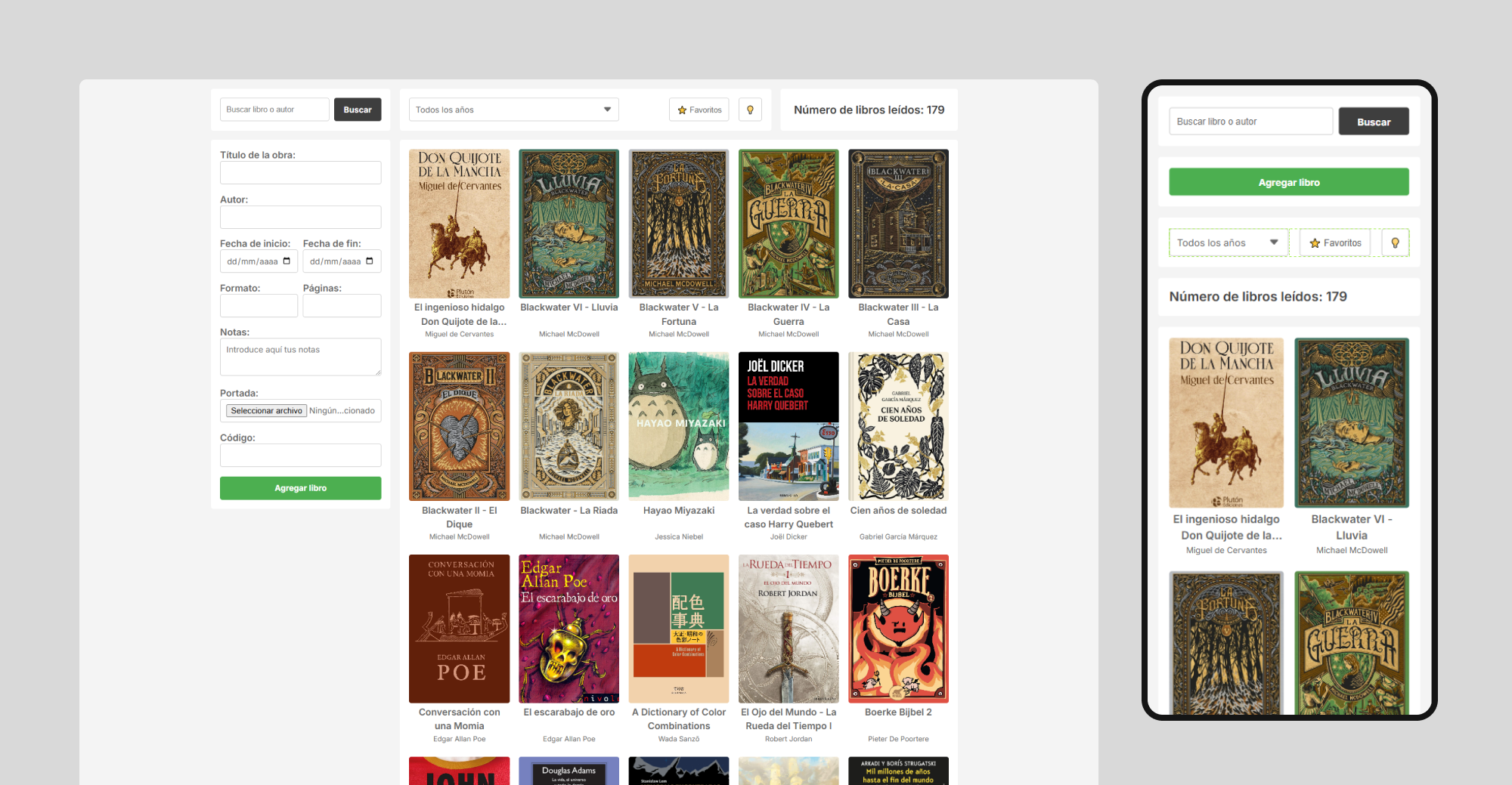Viewport: 1512px width, 785px height.
Task: Open mobile 'Todos los años' year dropdown
Action: [x=1228, y=243]
